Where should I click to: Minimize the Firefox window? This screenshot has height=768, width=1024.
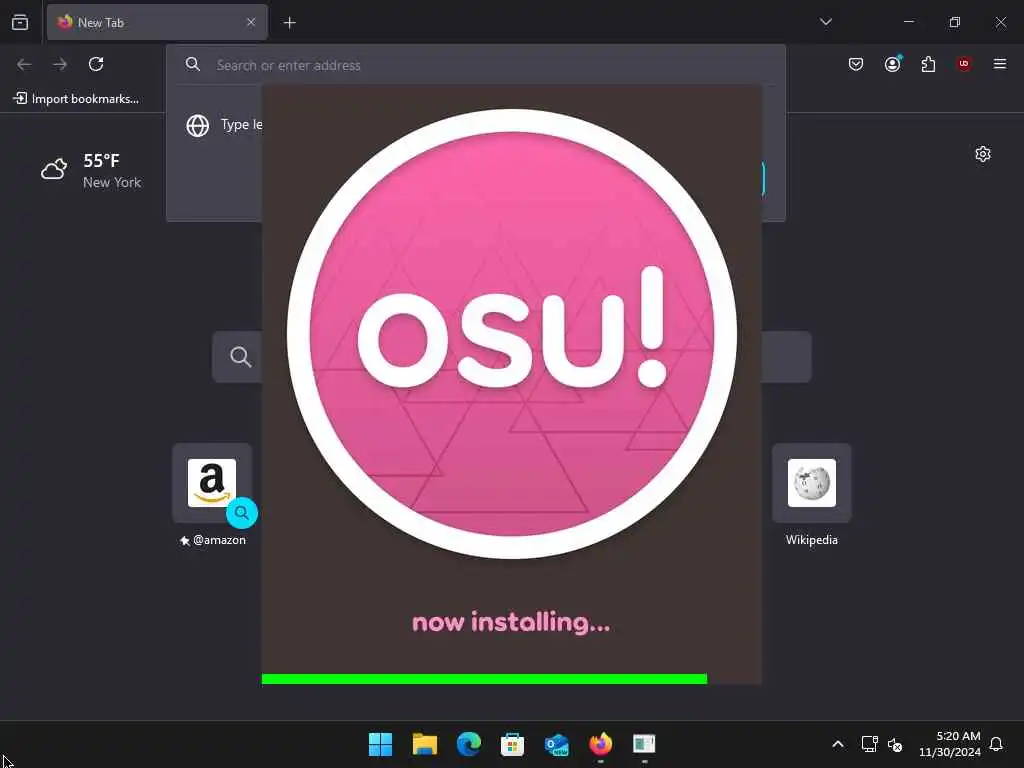908,22
